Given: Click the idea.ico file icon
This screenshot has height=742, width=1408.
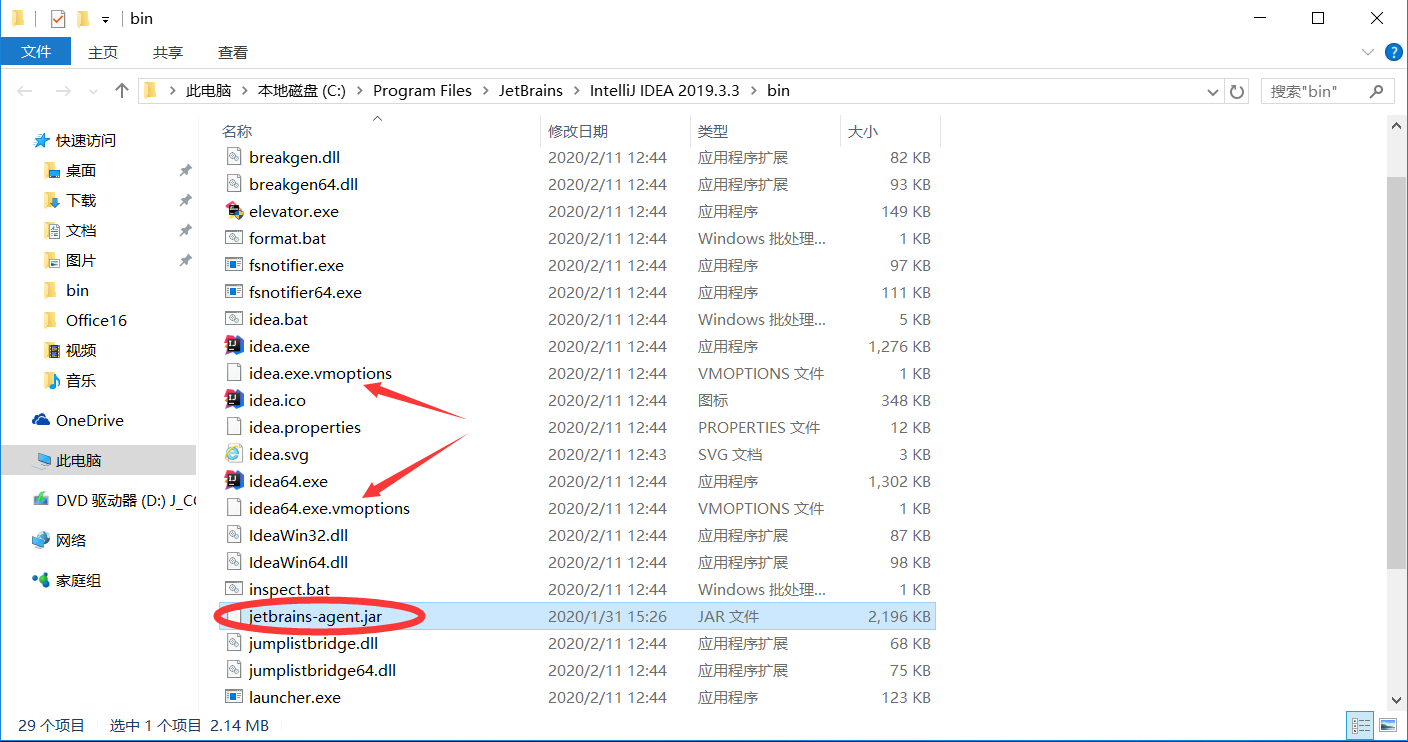Looking at the screenshot, I should pos(234,400).
